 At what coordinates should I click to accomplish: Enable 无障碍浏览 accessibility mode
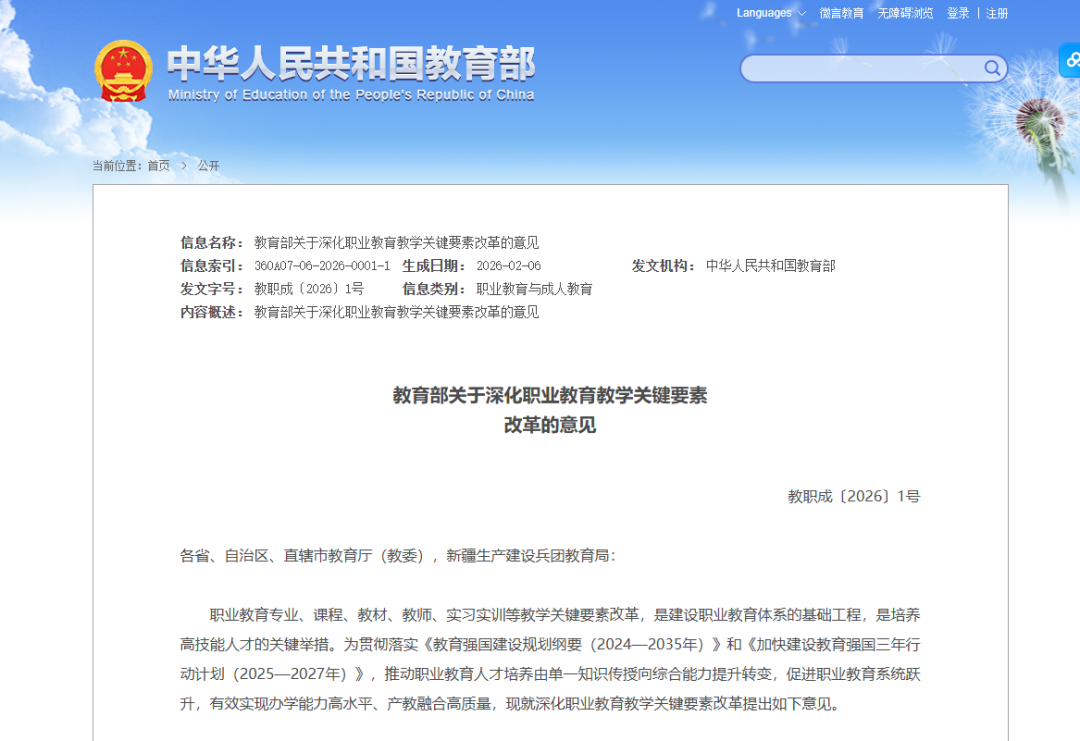[905, 13]
